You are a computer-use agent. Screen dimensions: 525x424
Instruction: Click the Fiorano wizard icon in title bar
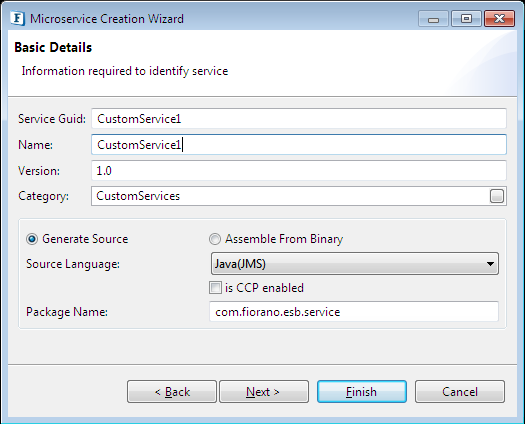click(17, 18)
